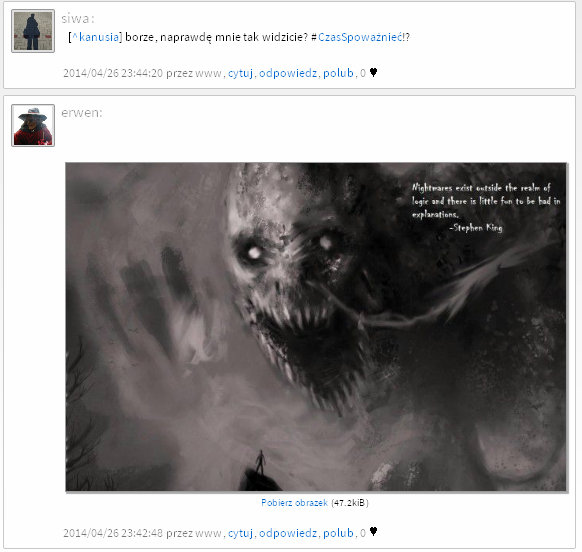582x552 pixels.
Task: Click 'odpowiedz' on erwen's post
Action: click(x=288, y=533)
